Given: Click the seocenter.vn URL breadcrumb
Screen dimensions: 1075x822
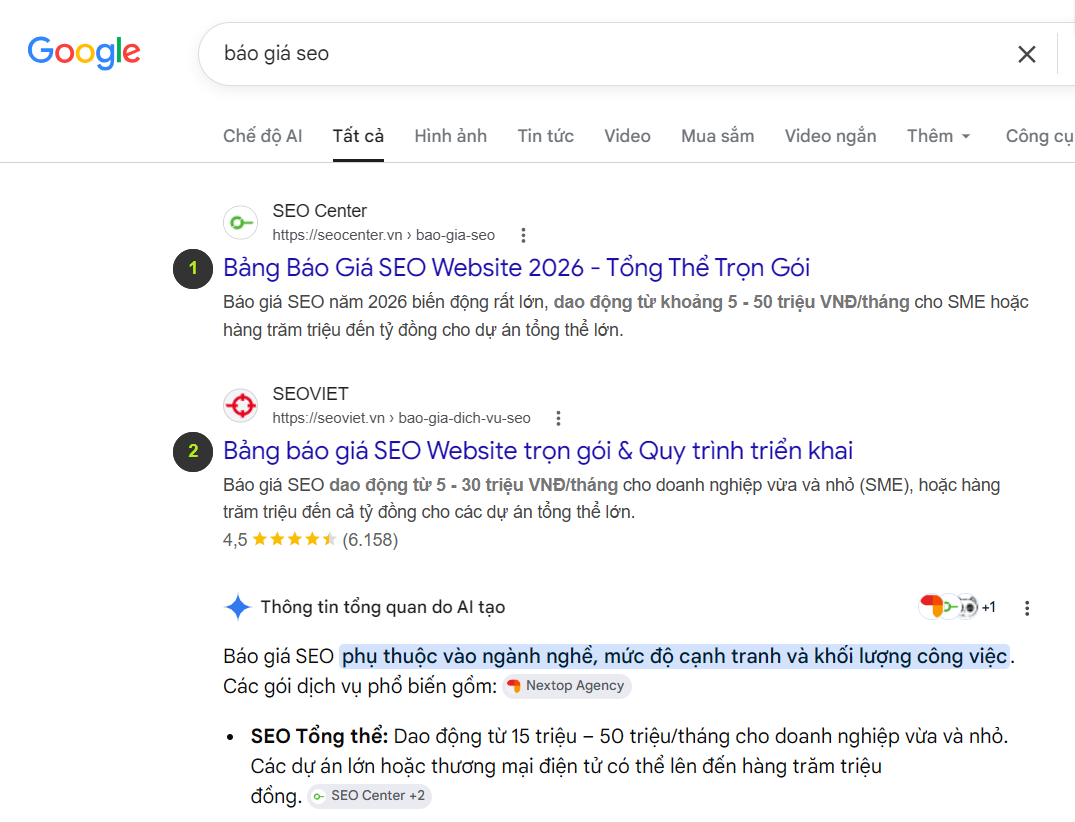Looking at the screenshot, I should coord(383,235).
